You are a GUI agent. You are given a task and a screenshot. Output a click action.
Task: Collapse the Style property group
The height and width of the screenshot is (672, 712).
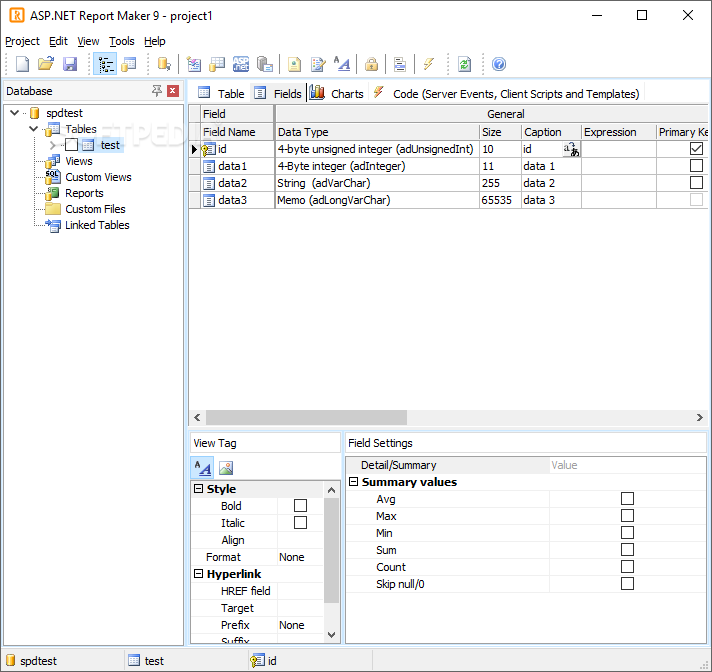[x=198, y=489]
